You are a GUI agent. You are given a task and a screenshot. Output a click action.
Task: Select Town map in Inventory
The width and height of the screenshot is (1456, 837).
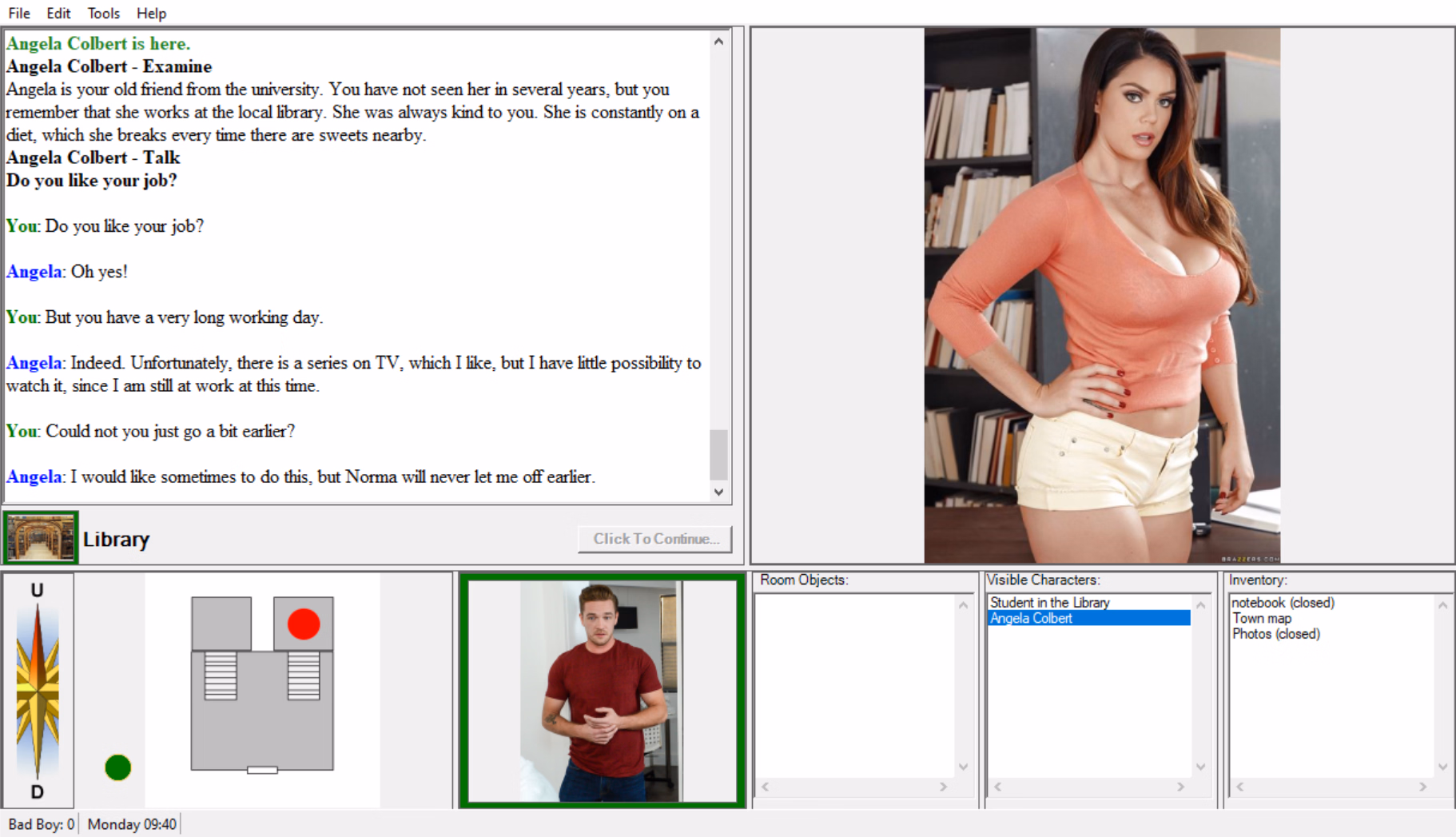pyautogui.click(x=1262, y=618)
